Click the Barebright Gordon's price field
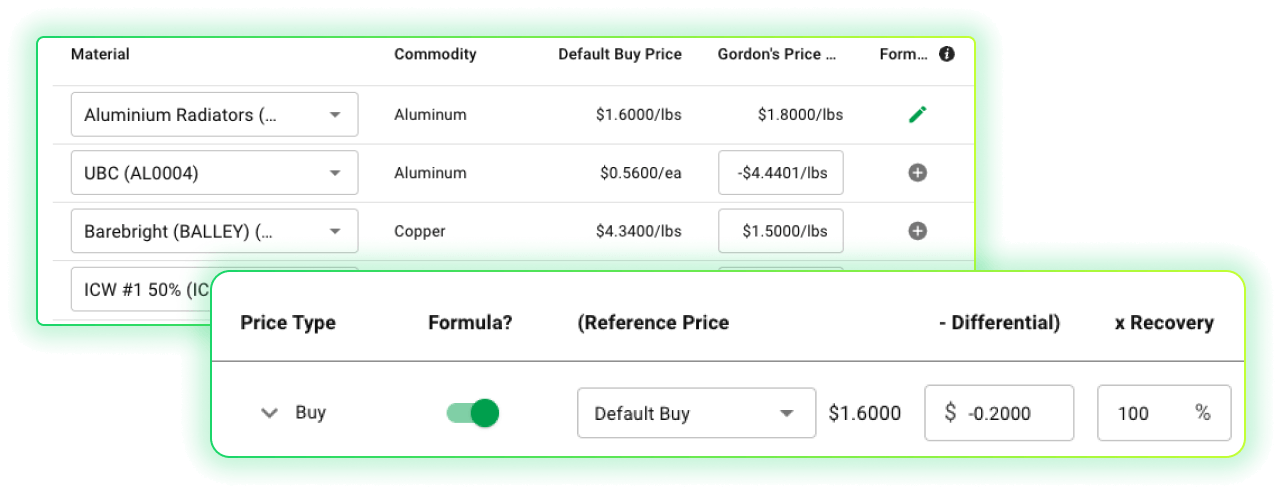1282x494 pixels. [780, 231]
